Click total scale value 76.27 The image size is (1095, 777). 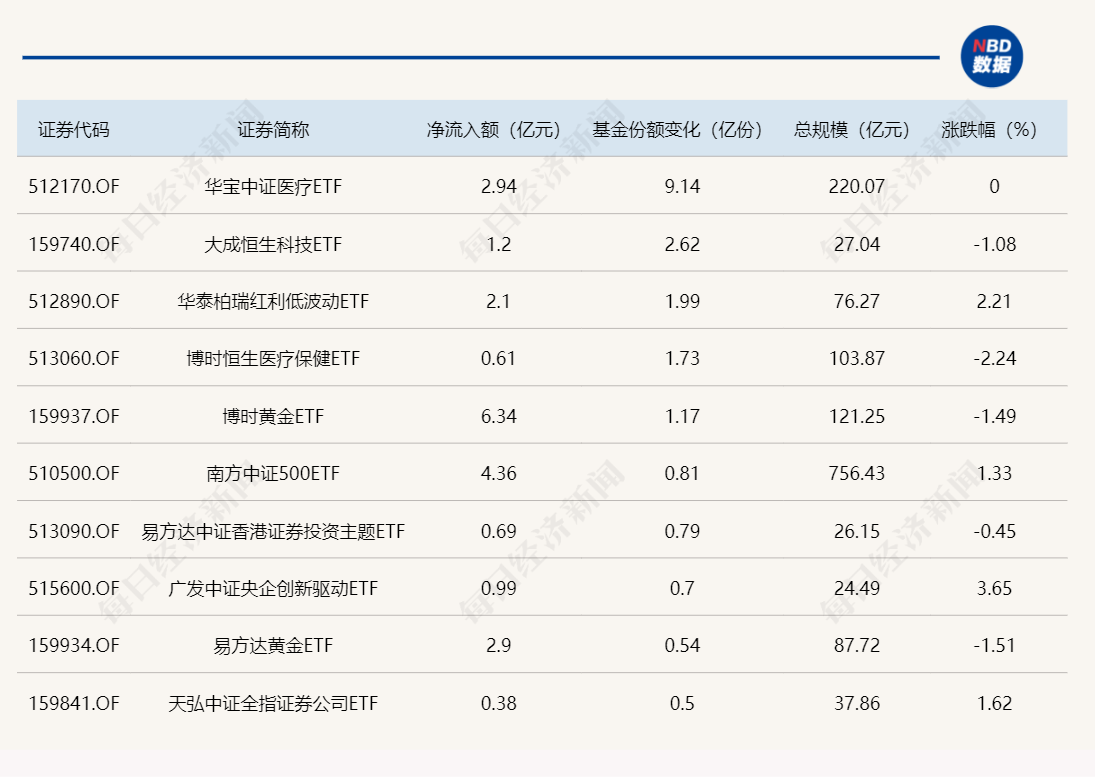pyautogui.click(x=857, y=302)
